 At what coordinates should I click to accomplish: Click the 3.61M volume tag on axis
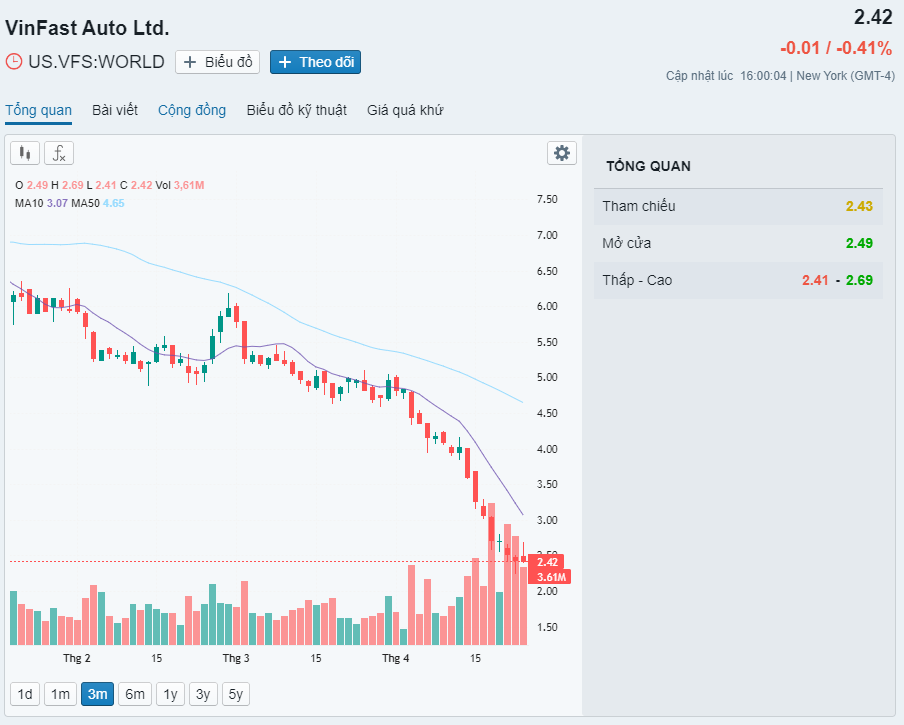(x=550, y=577)
